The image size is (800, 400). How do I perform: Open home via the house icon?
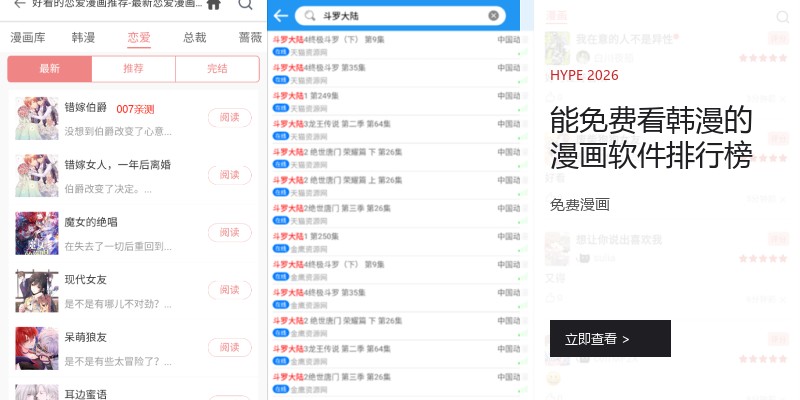[x=214, y=4]
